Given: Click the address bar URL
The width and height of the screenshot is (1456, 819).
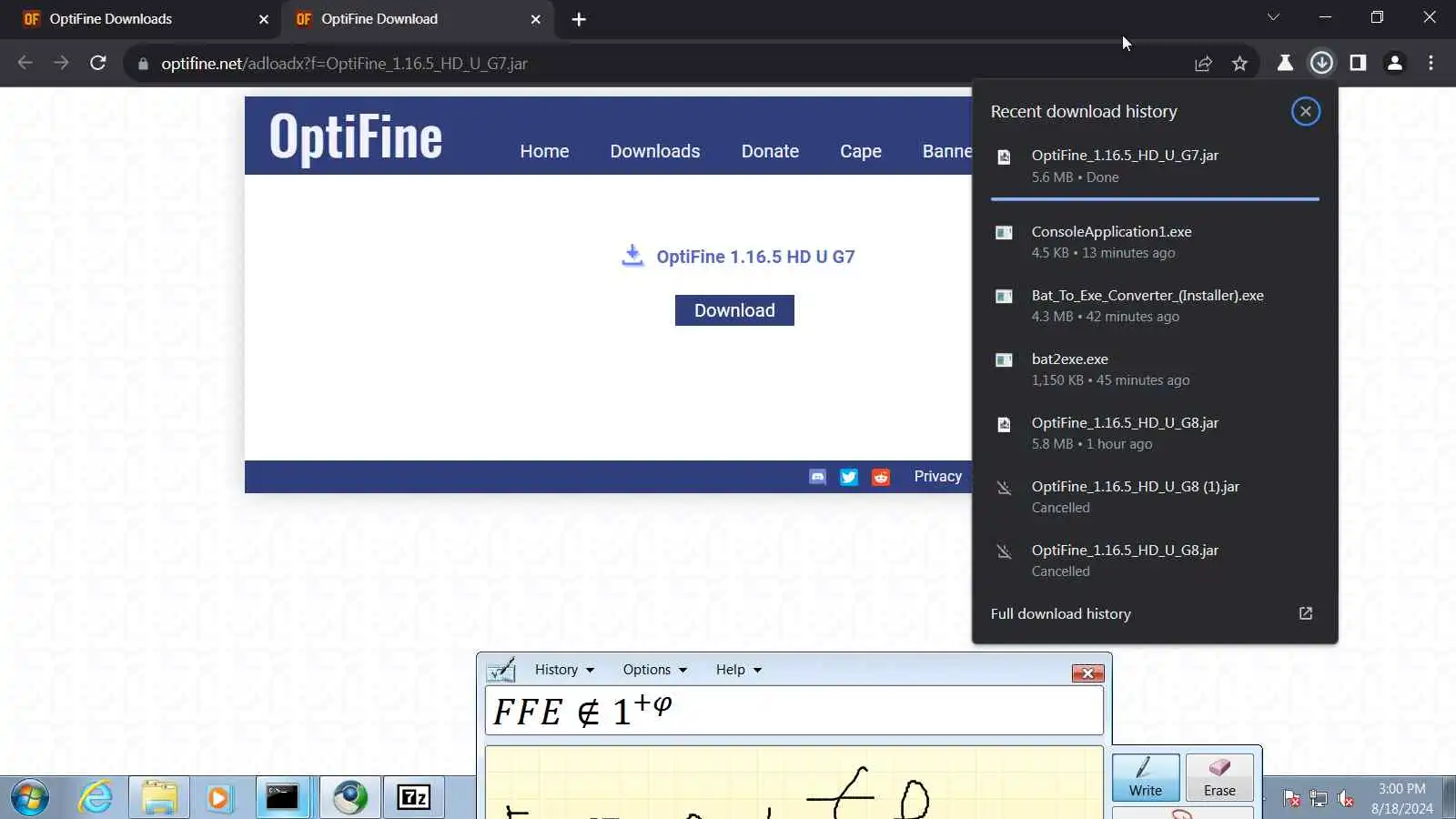Looking at the screenshot, I should (x=344, y=64).
